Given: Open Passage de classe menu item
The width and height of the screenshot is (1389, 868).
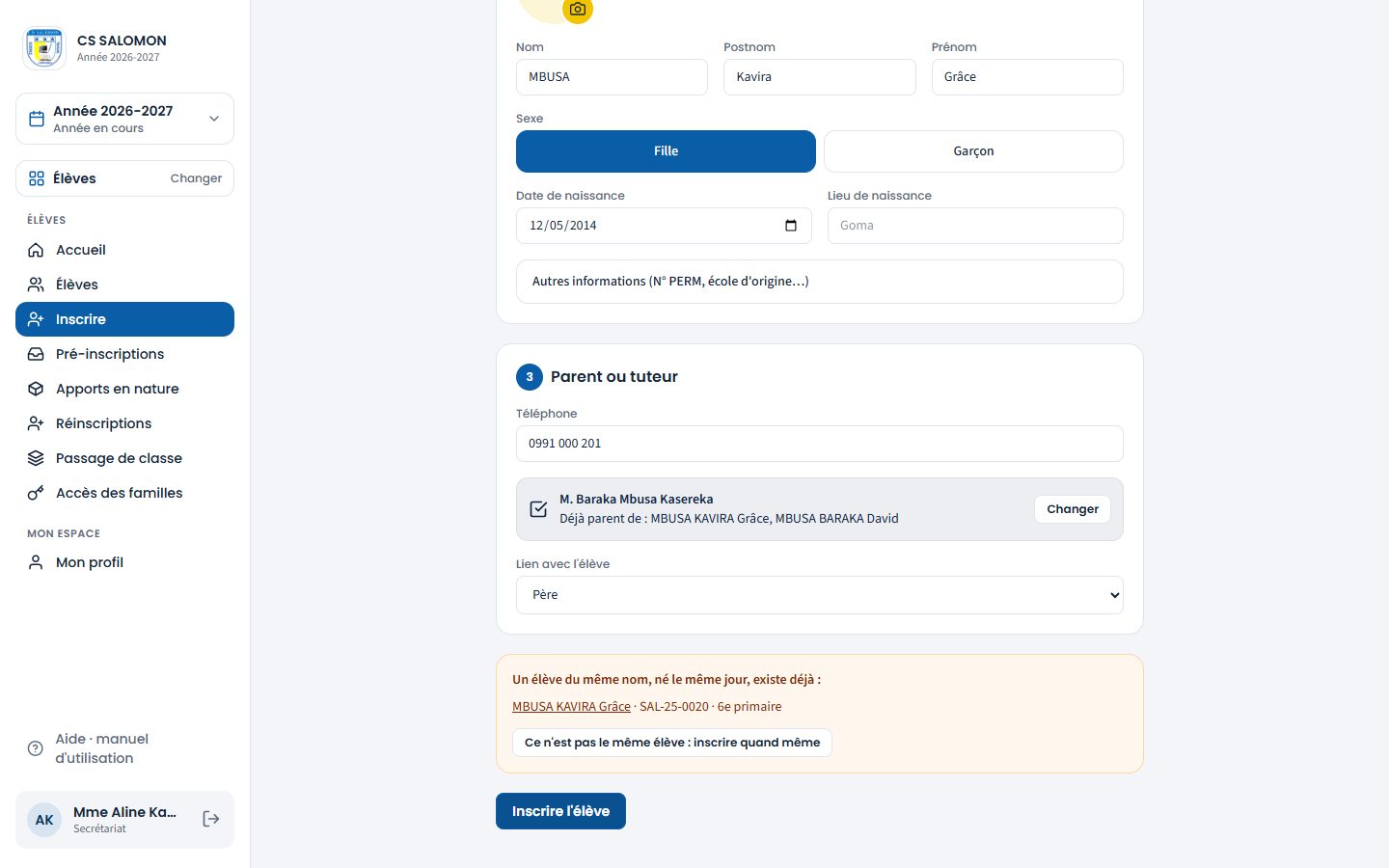Looking at the screenshot, I should (124, 458).
